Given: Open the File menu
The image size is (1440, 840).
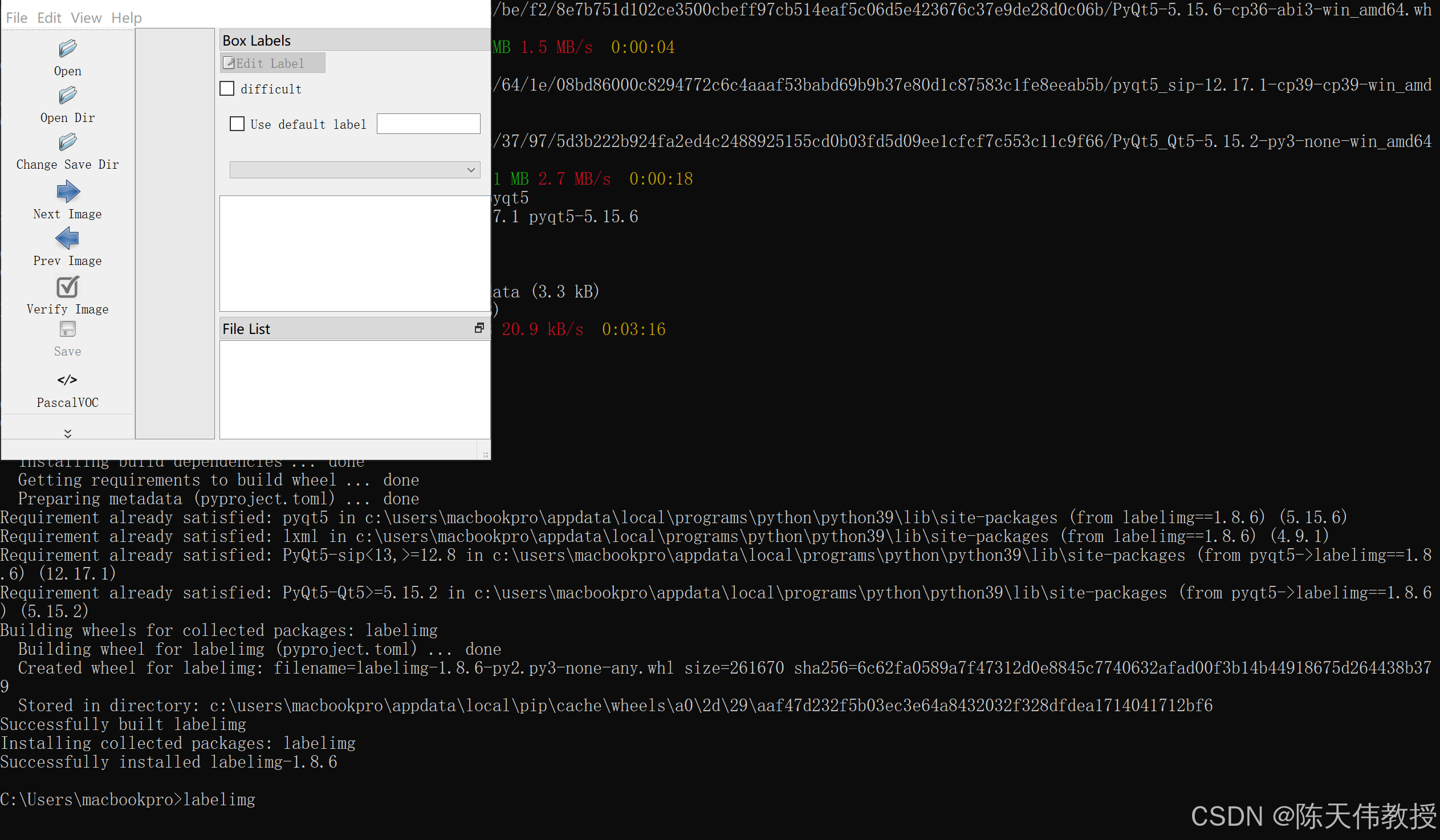Looking at the screenshot, I should click(17, 18).
